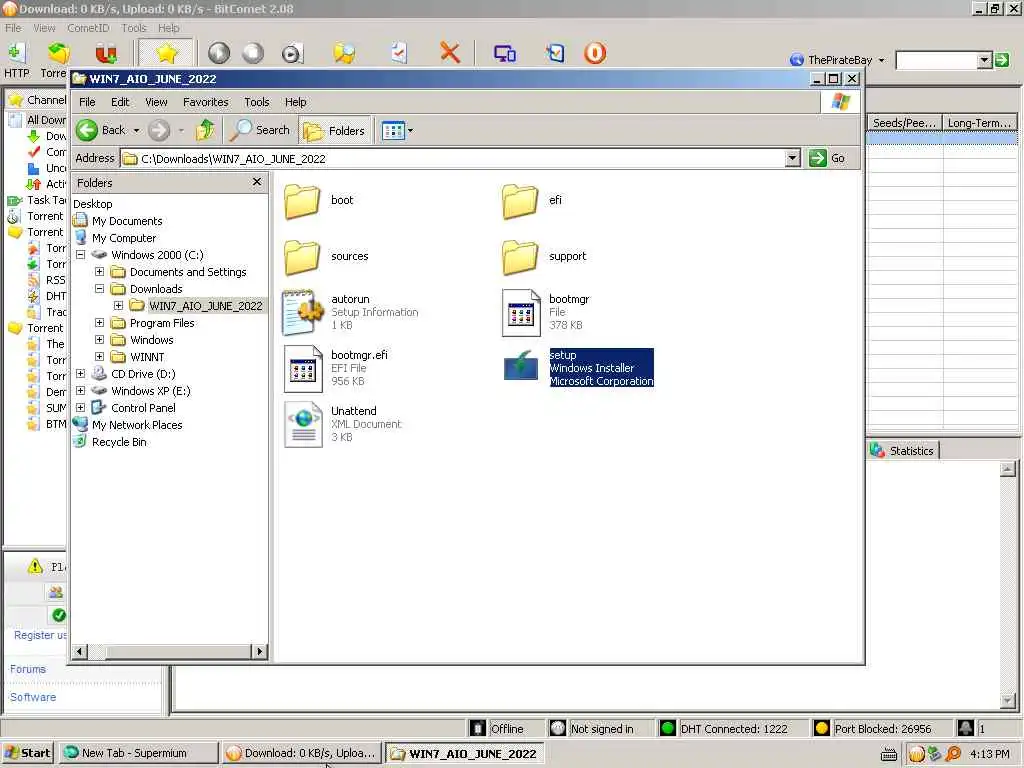Click the stop task icon in BitComet toolbar
Screen dimensions: 1024x768
click(253, 54)
